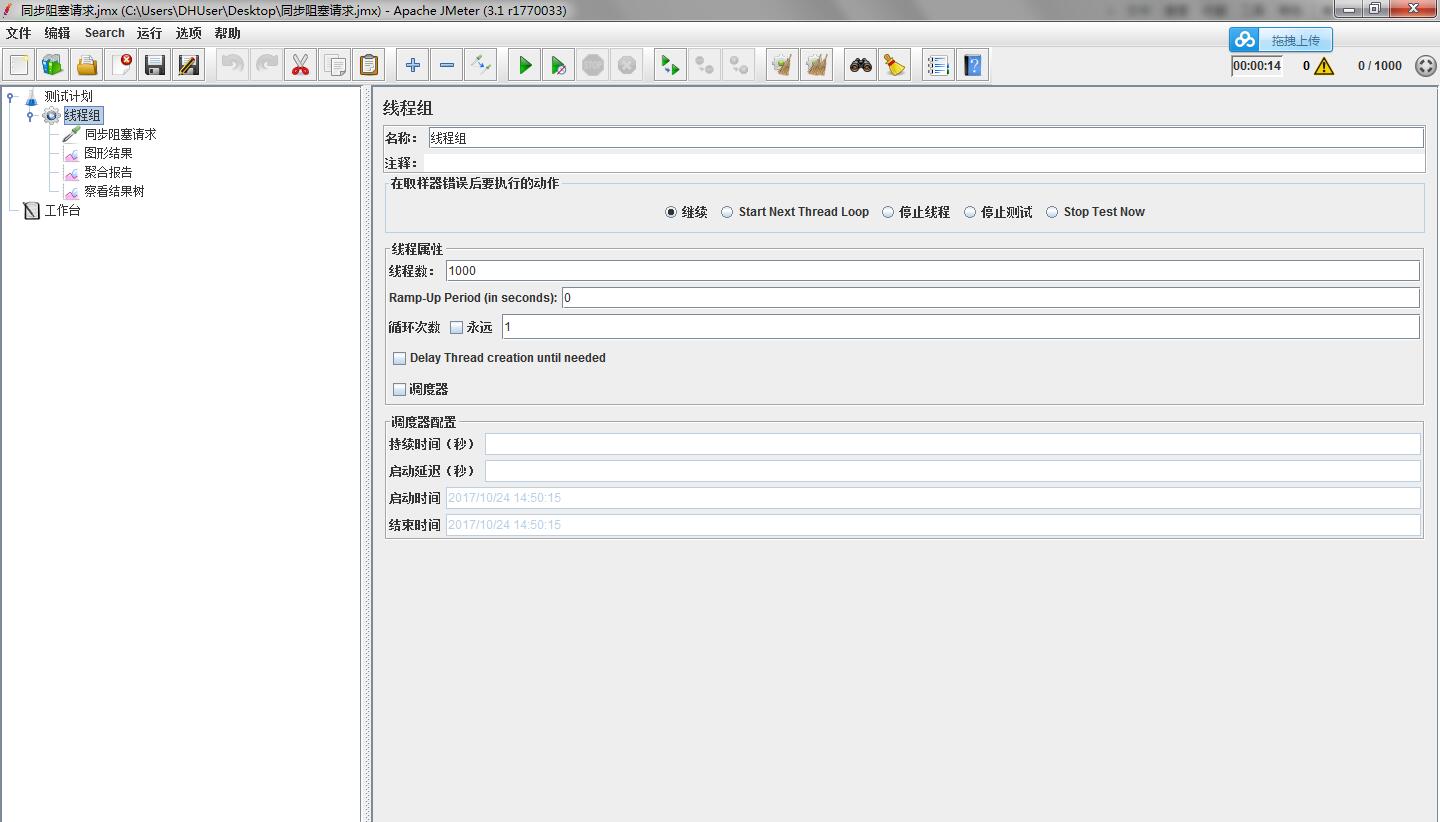The height and width of the screenshot is (822, 1440).
Task: Click Start no pauses icon
Action: point(559,65)
